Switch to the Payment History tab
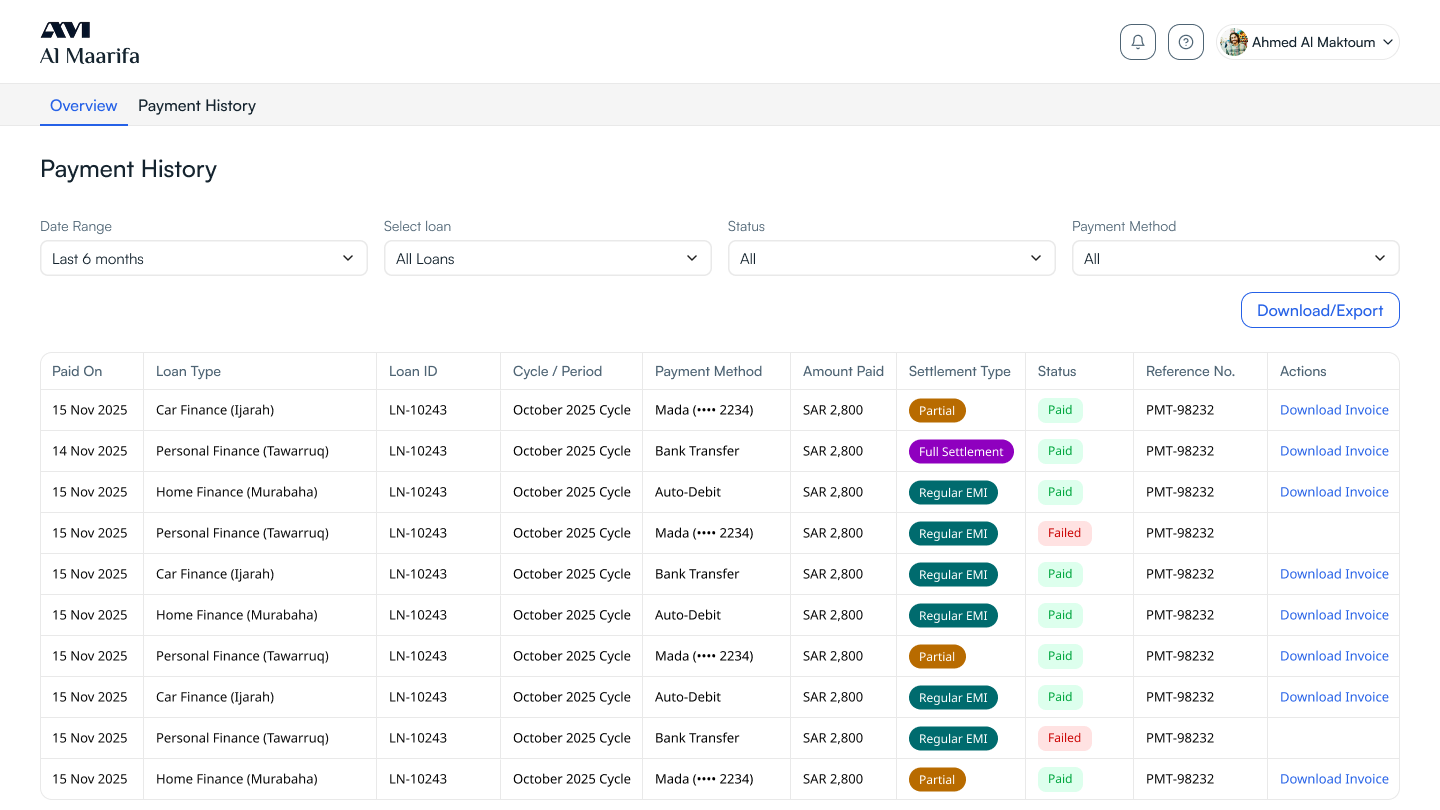This screenshot has height=810, width=1440. point(197,105)
